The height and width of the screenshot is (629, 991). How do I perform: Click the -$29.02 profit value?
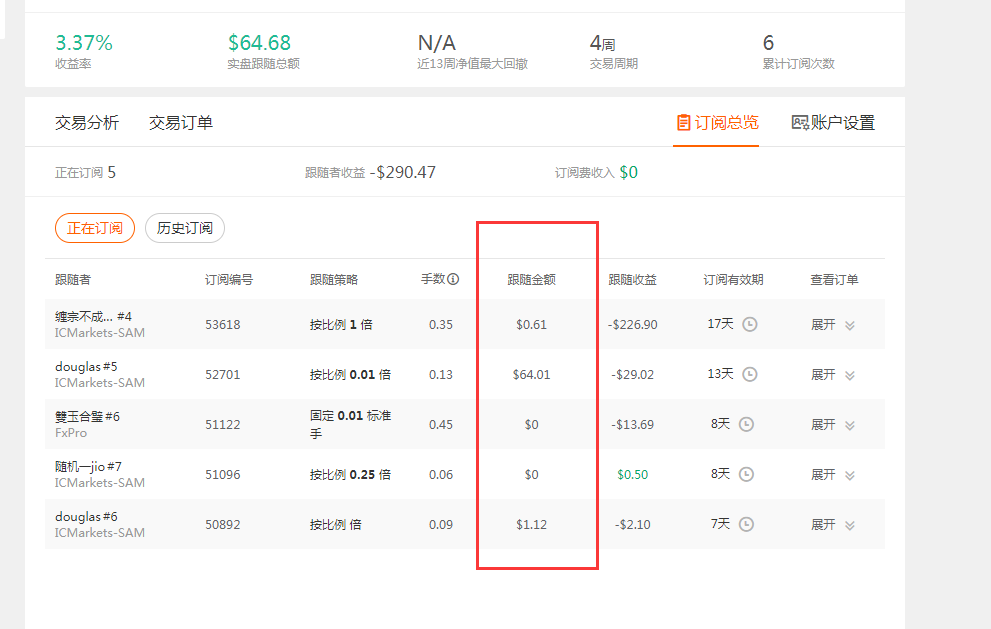633,374
